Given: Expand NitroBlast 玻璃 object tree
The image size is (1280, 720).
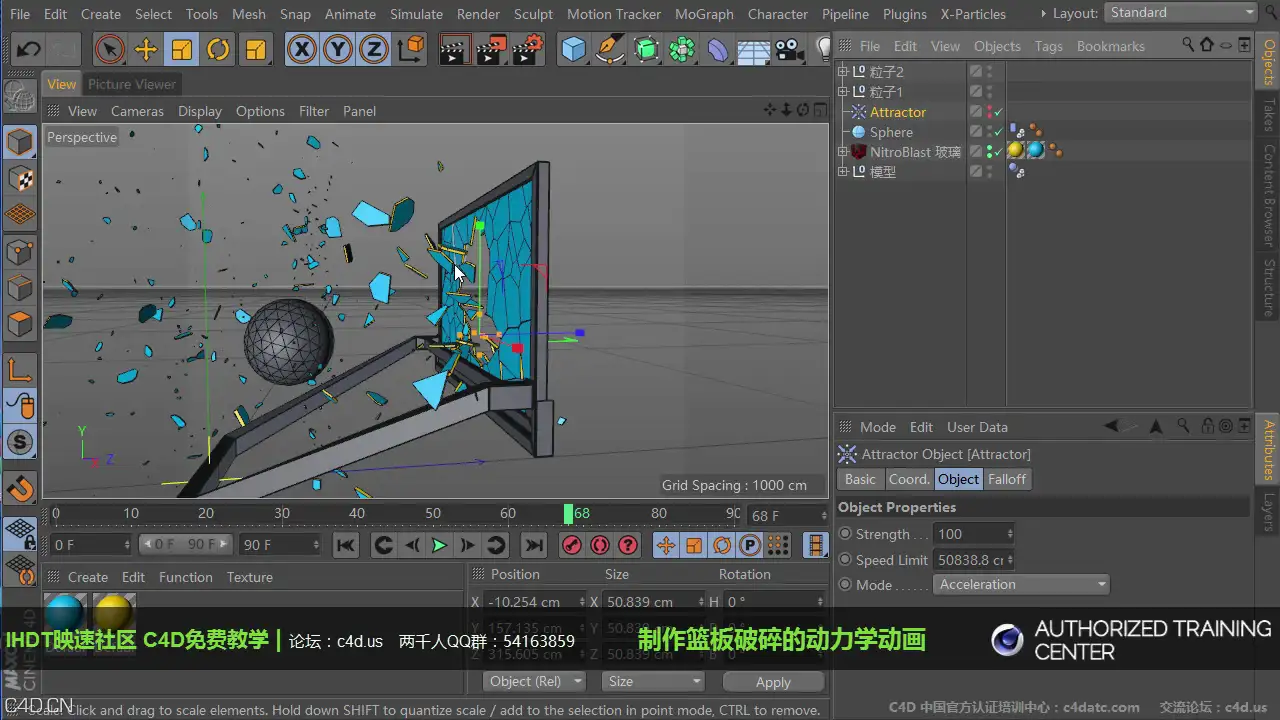Looking at the screenshot, I should tap(843, 152).
